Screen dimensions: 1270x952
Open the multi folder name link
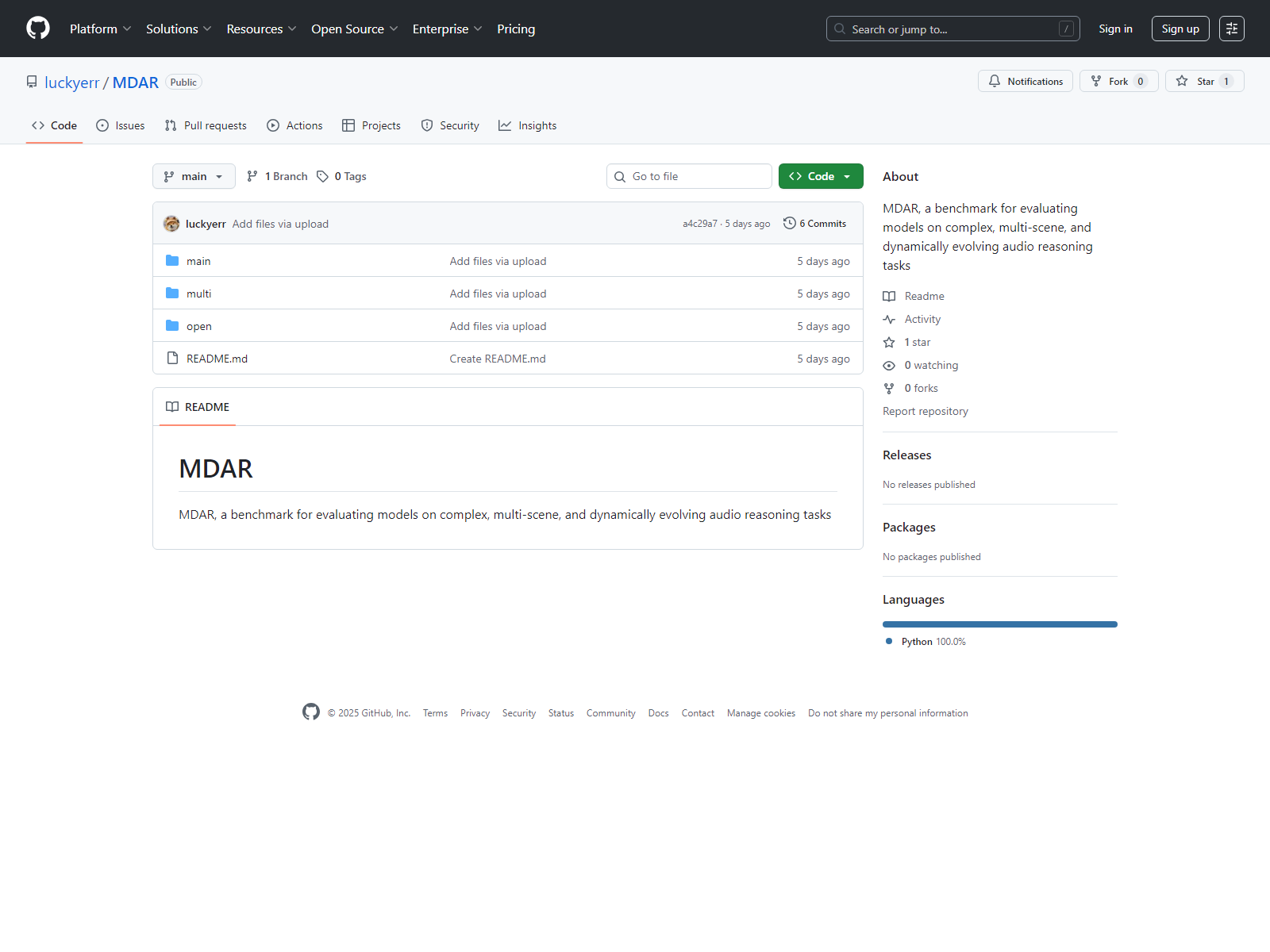[198, 294]
